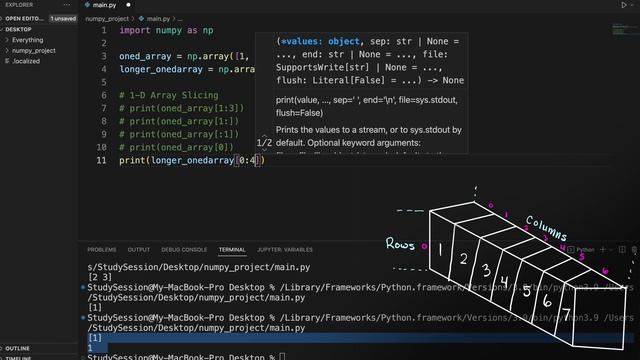640x360 pixels.
Task: Click previous signature arrow above 1/2
Action: (264, 135)
